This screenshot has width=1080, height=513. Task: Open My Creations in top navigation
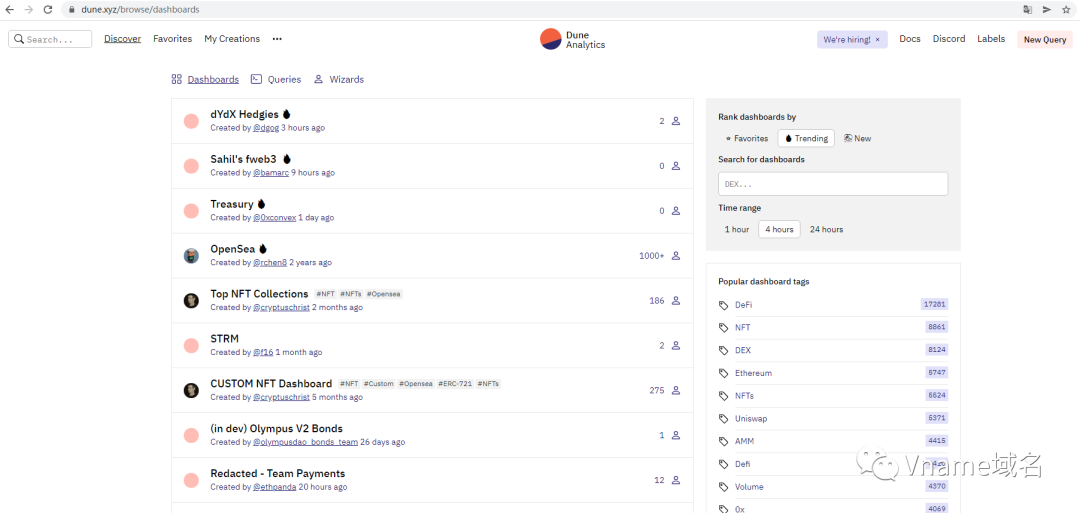232,39
